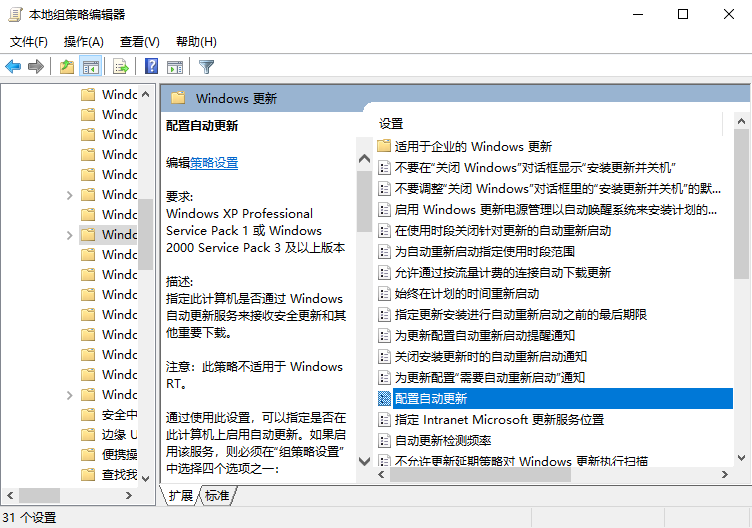This screenshot has height=528, width=752.
Task: Go up one level with folder-arrow icon
Action: (67, 66)
